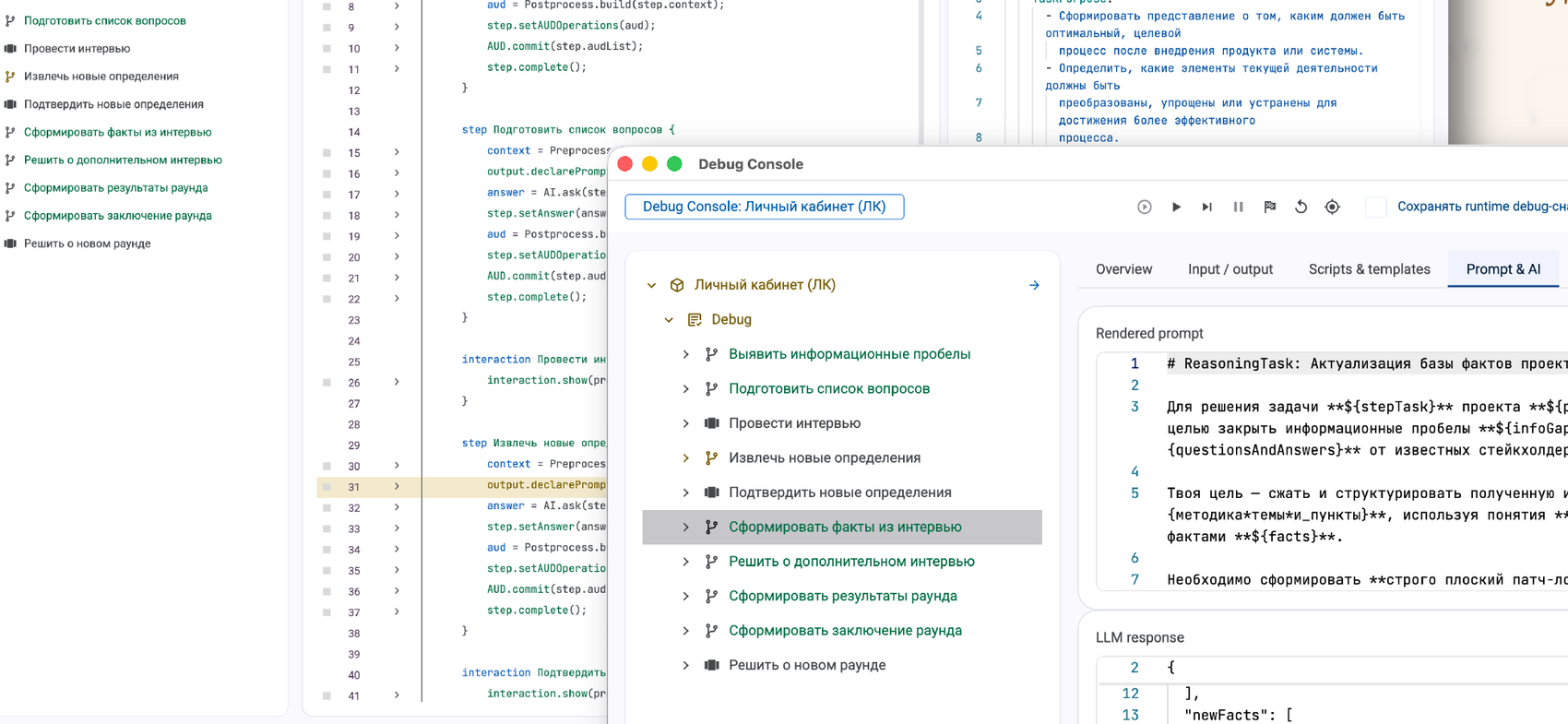This screenshot has width=1568, height=724.
Task: Click the solid play button in Debug Console
Action: (x=1176, y=207)
